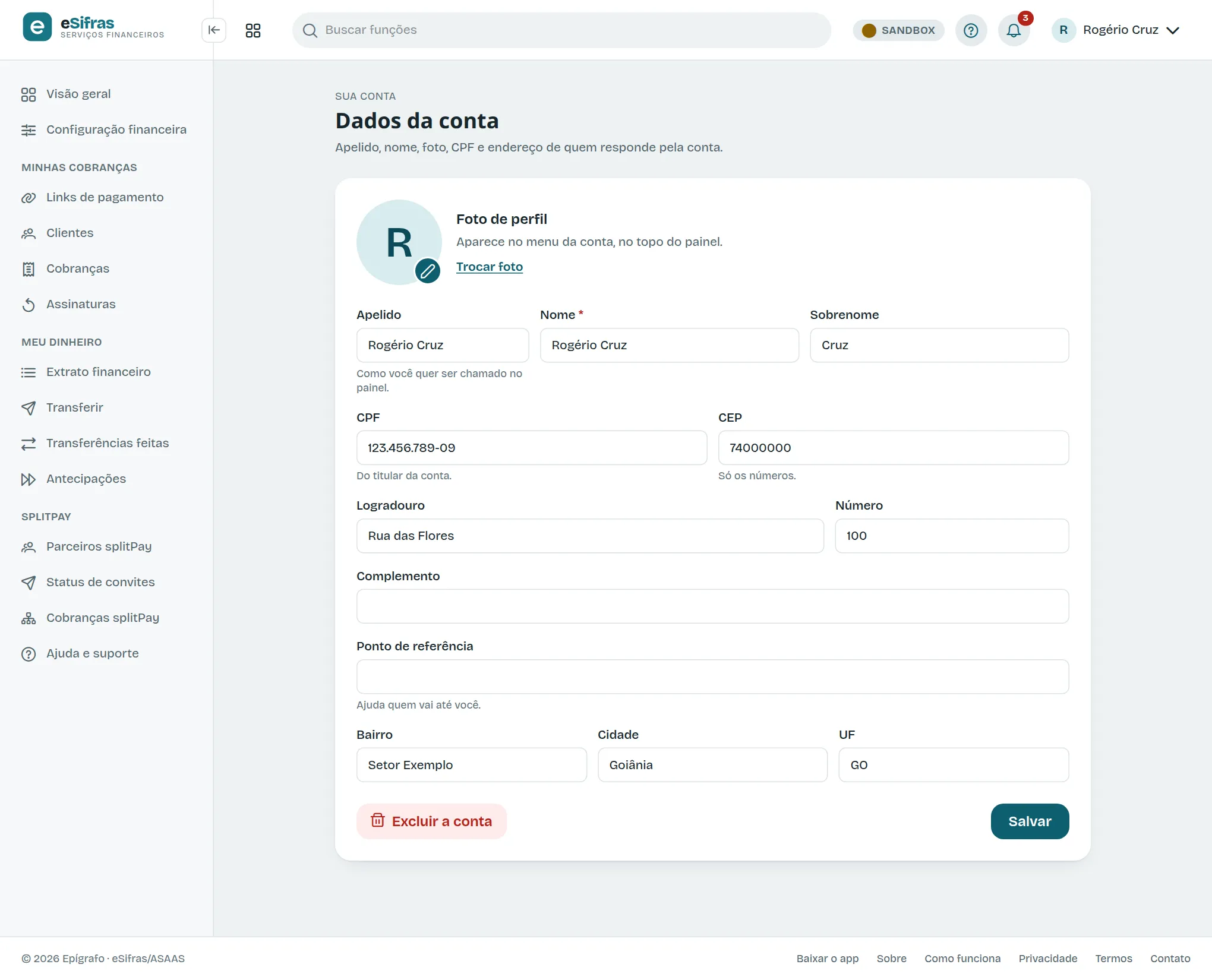Click the Logradouro input field
Screen dimensions: 1212x980
coord(590,536)
